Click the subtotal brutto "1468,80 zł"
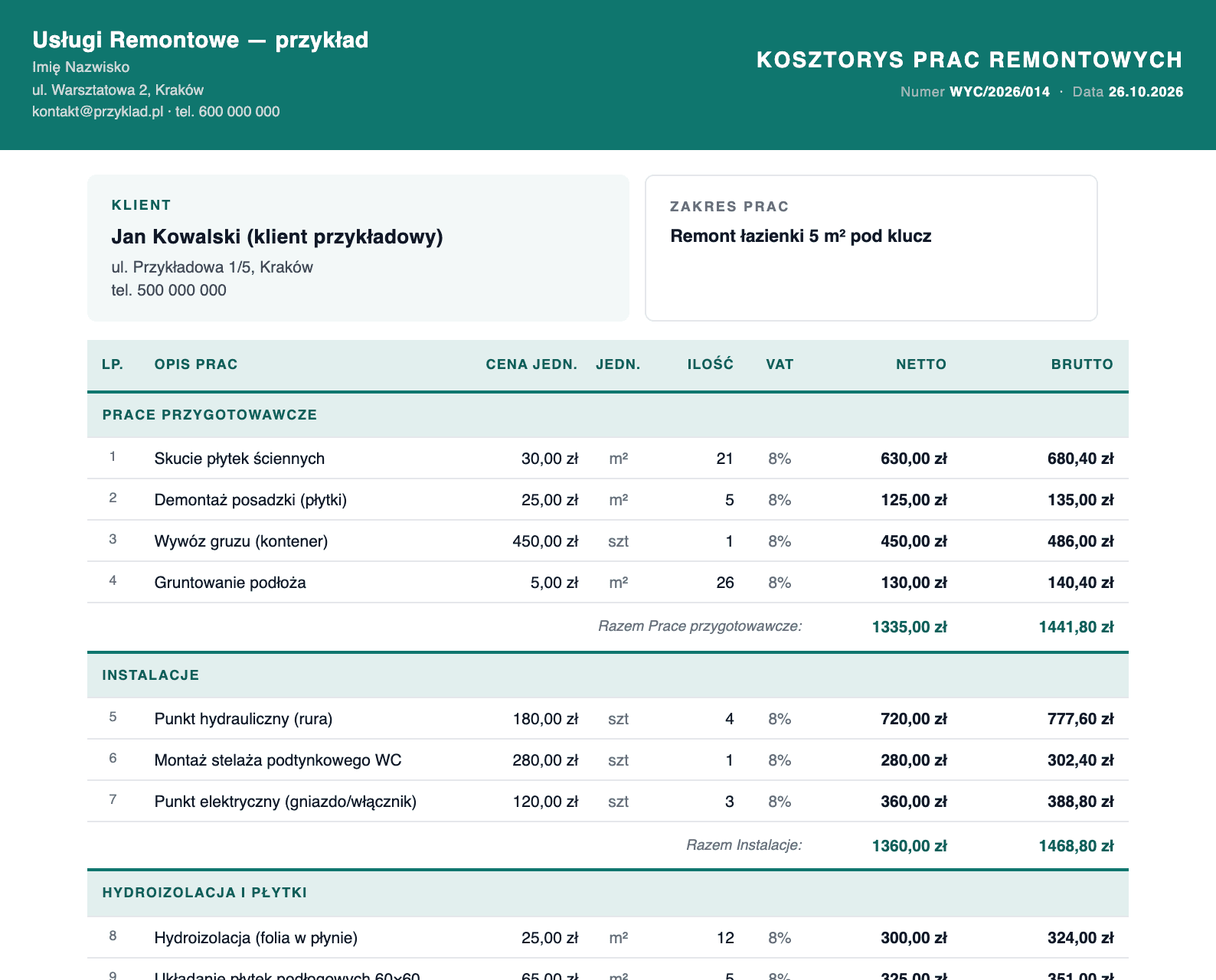1216x980 pixels. 1076,846
